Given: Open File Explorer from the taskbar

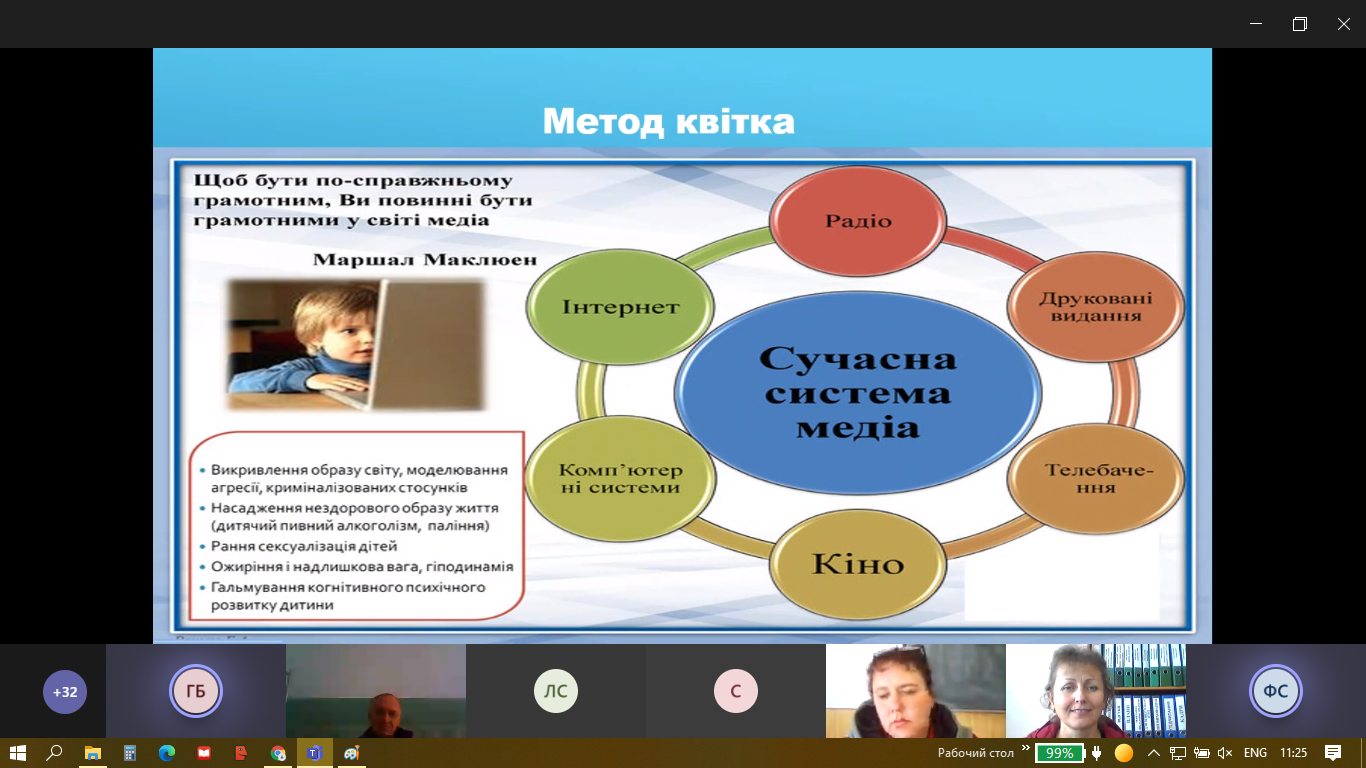Looking at the screenshot, I should point(92,753).
